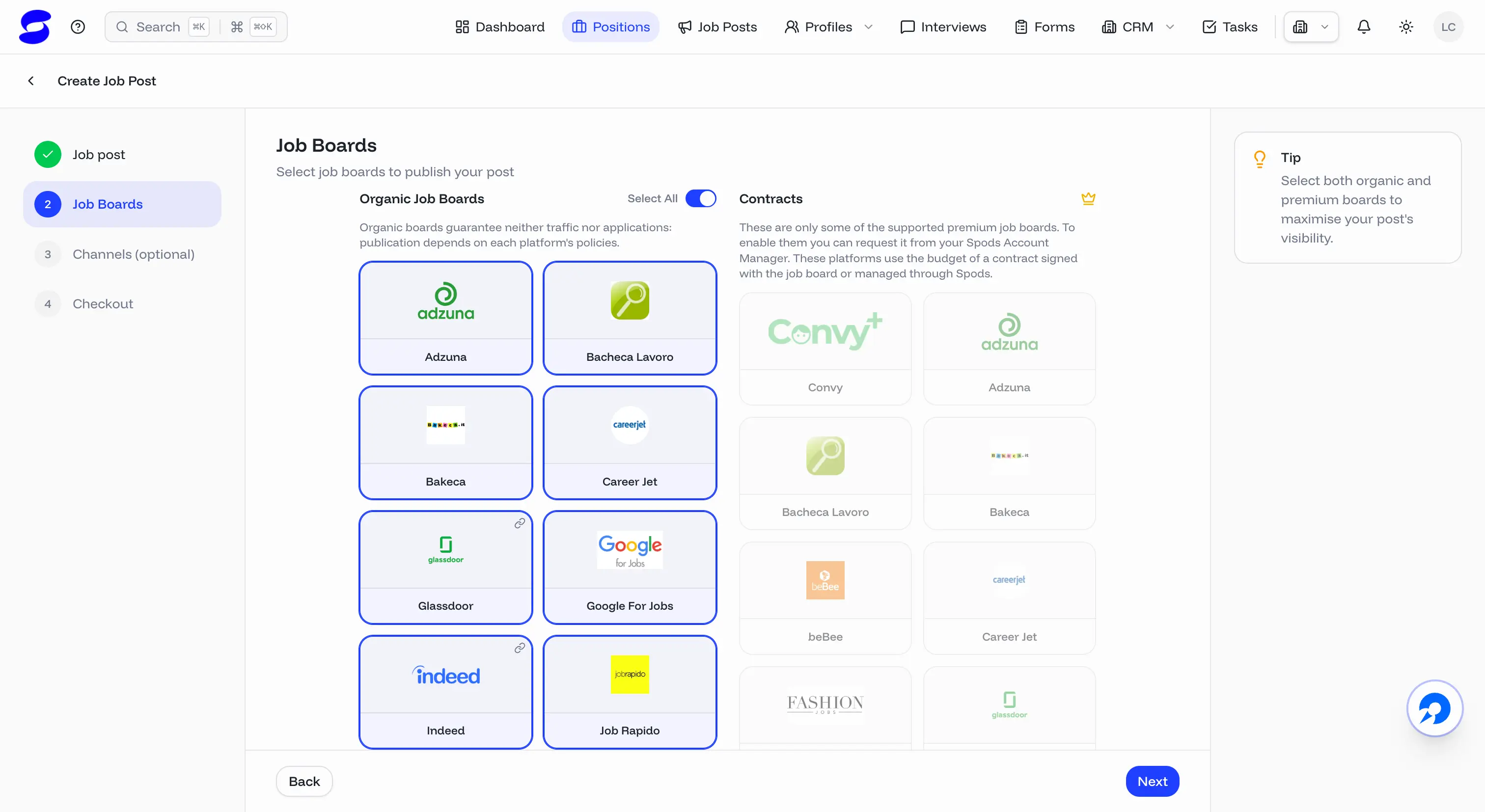
Task: Toggle the light/dark theme sun icon
Action: (1406, 27)
